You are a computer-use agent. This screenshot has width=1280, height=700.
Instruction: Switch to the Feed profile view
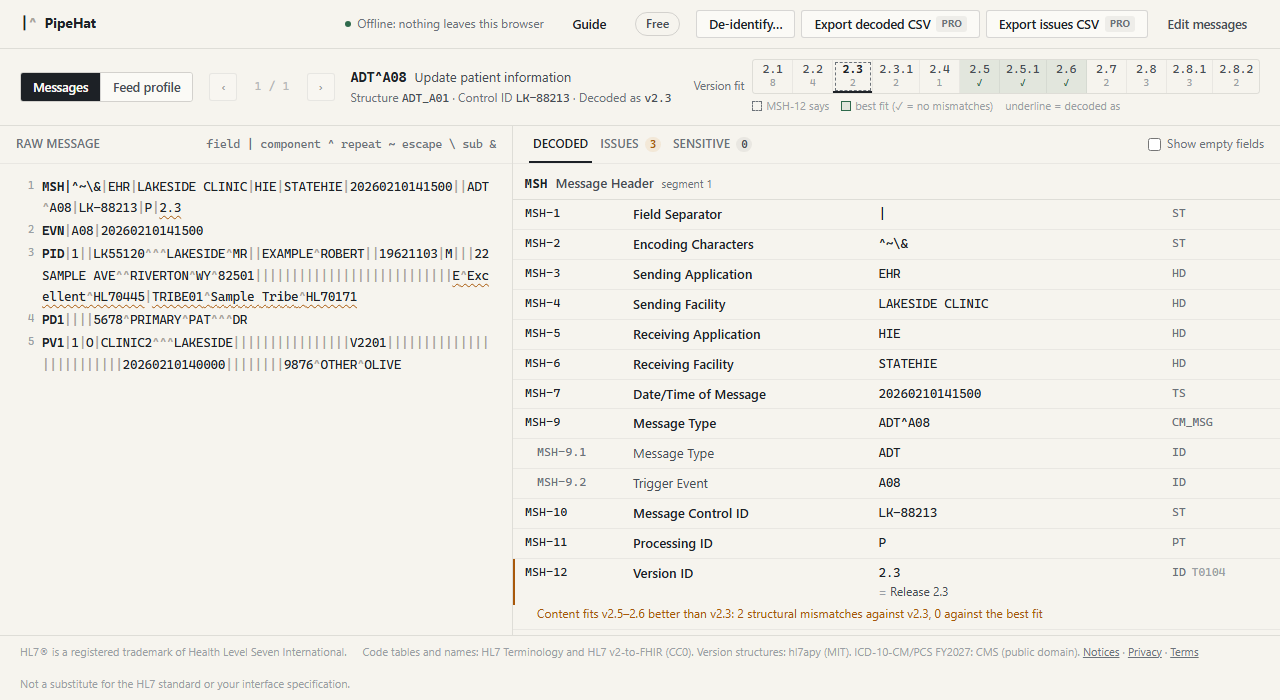(x=147, y=87)
